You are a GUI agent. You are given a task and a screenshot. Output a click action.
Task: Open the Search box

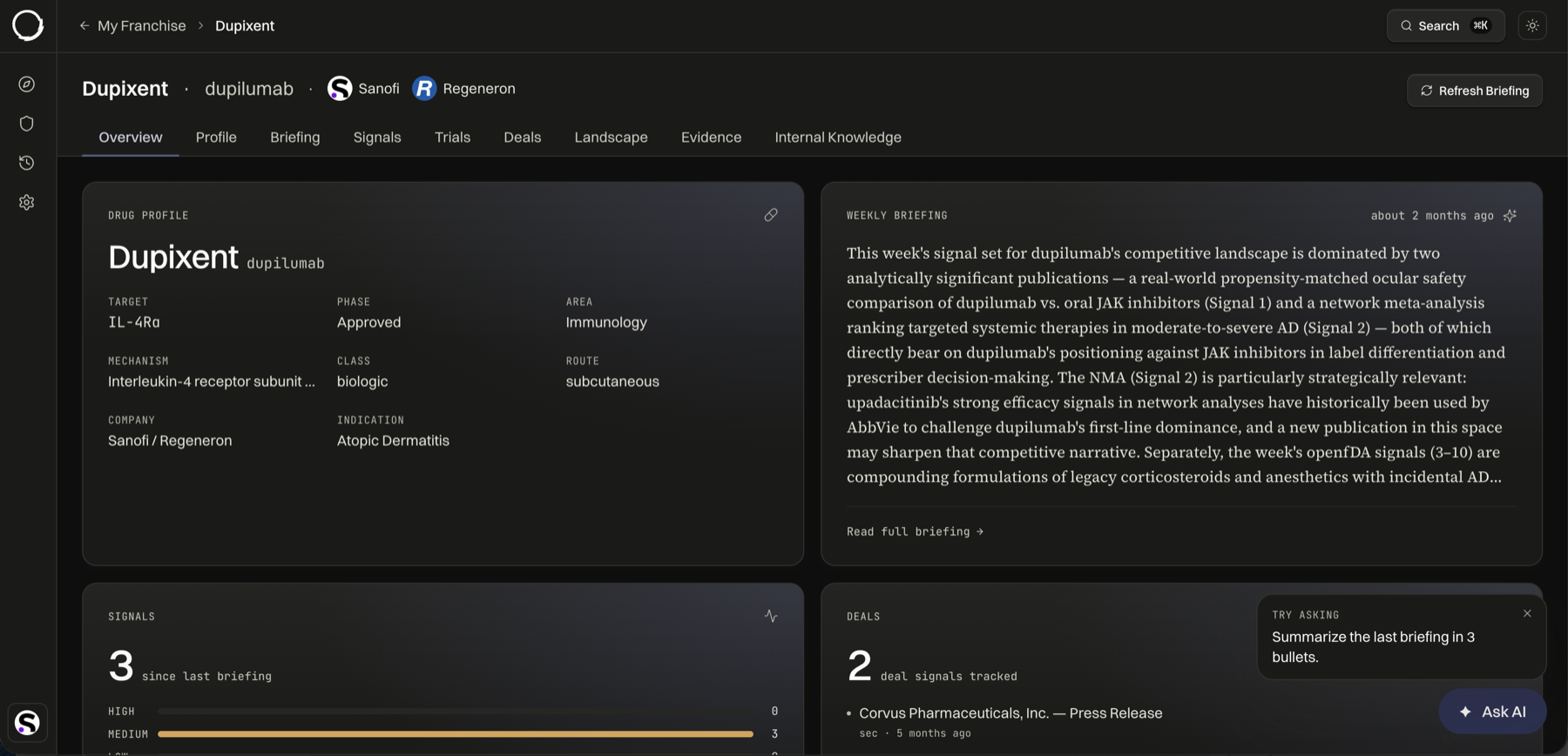pos(1445,26)
